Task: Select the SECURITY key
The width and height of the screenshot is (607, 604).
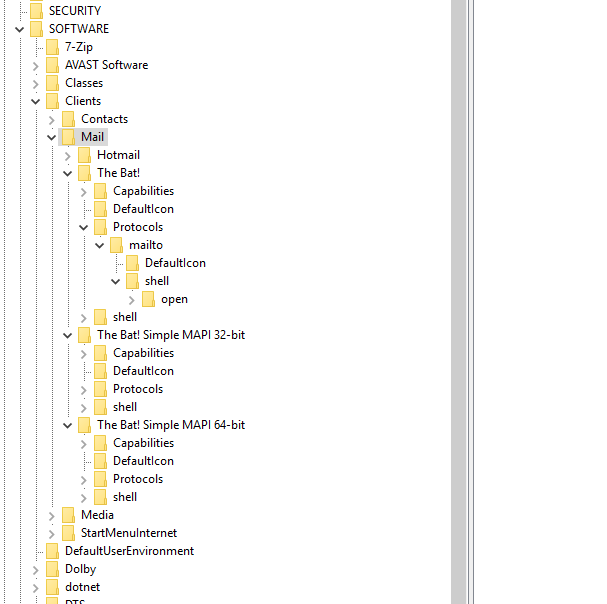Action: tap(75, 11)
